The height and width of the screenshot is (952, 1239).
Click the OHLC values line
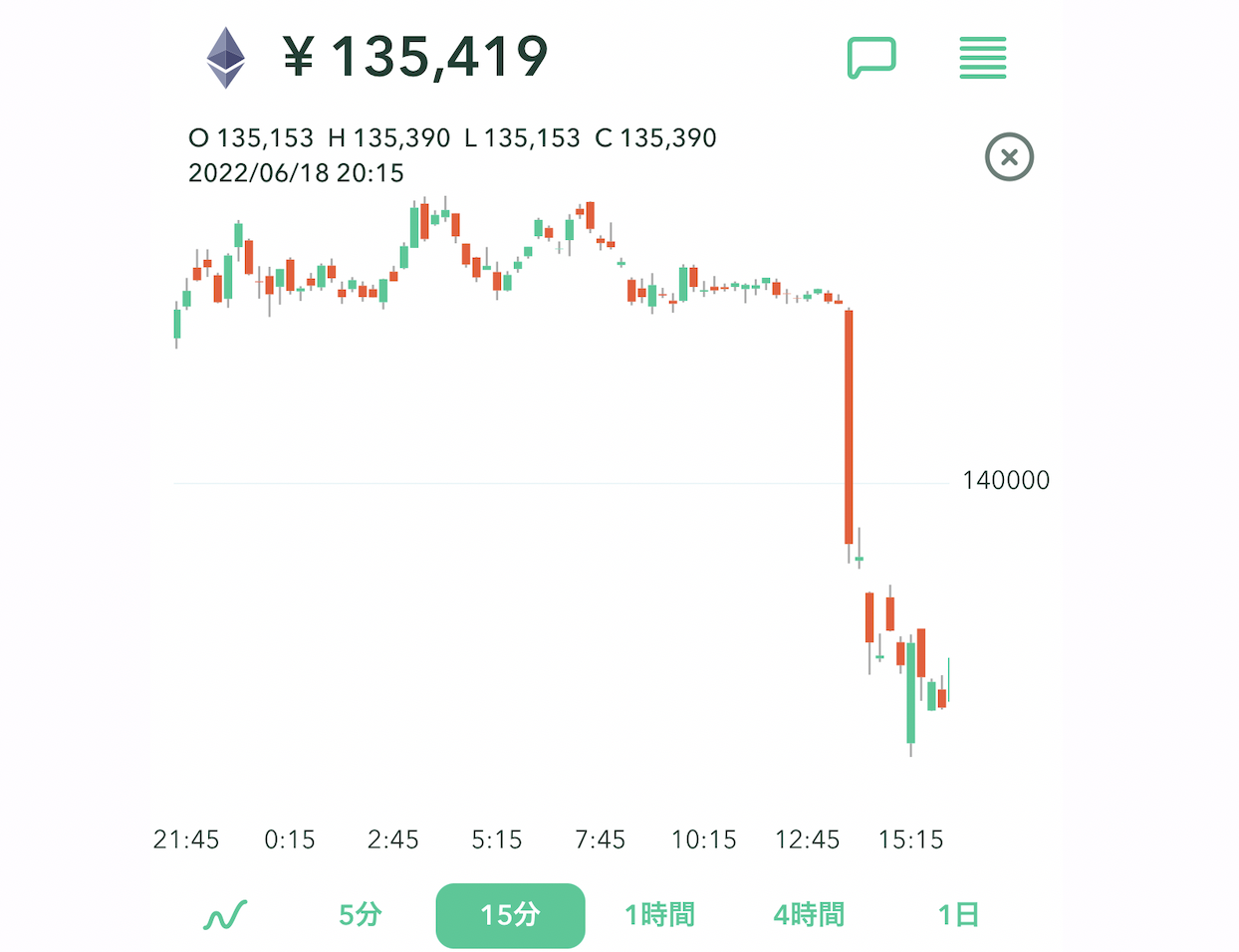tap(452, 138)
